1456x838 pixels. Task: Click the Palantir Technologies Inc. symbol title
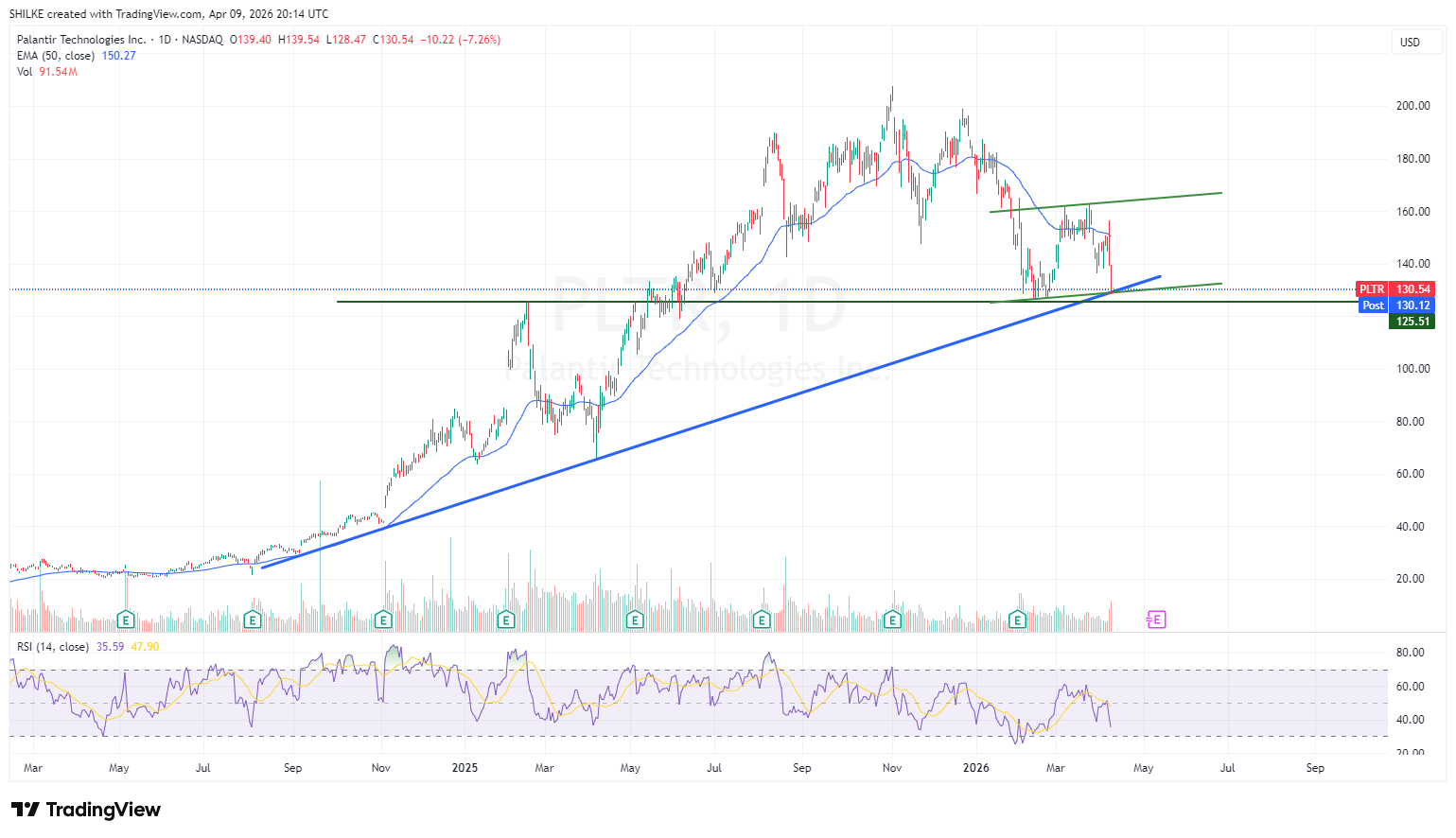(81, 40)
